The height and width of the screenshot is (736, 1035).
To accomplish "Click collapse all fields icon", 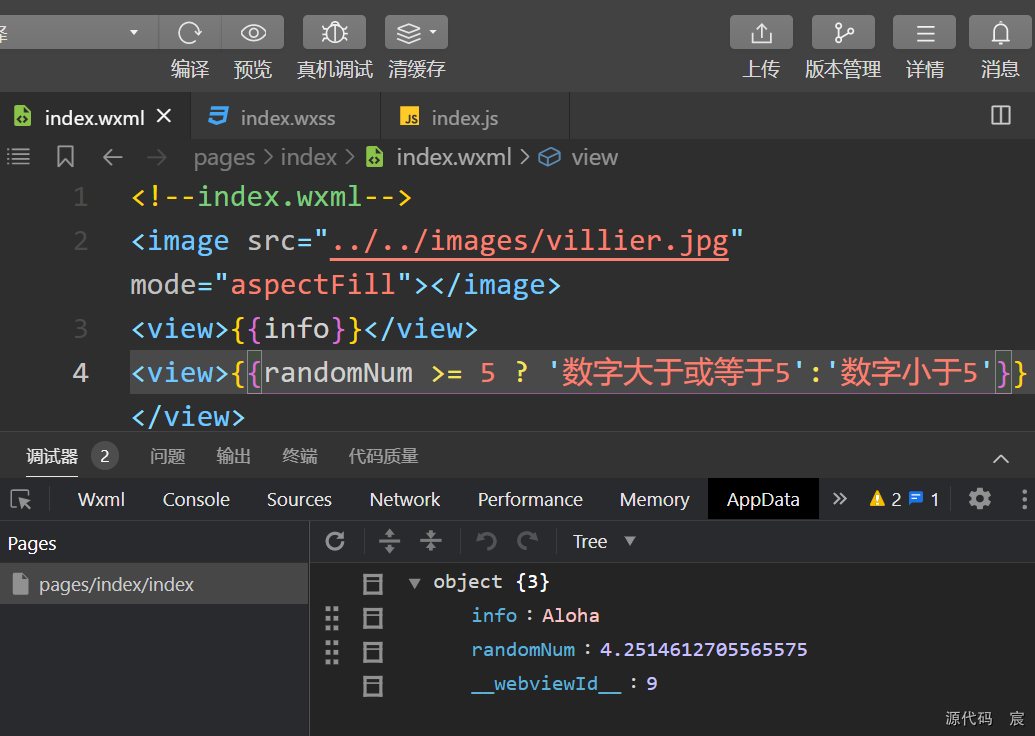I will click(430, 541).
